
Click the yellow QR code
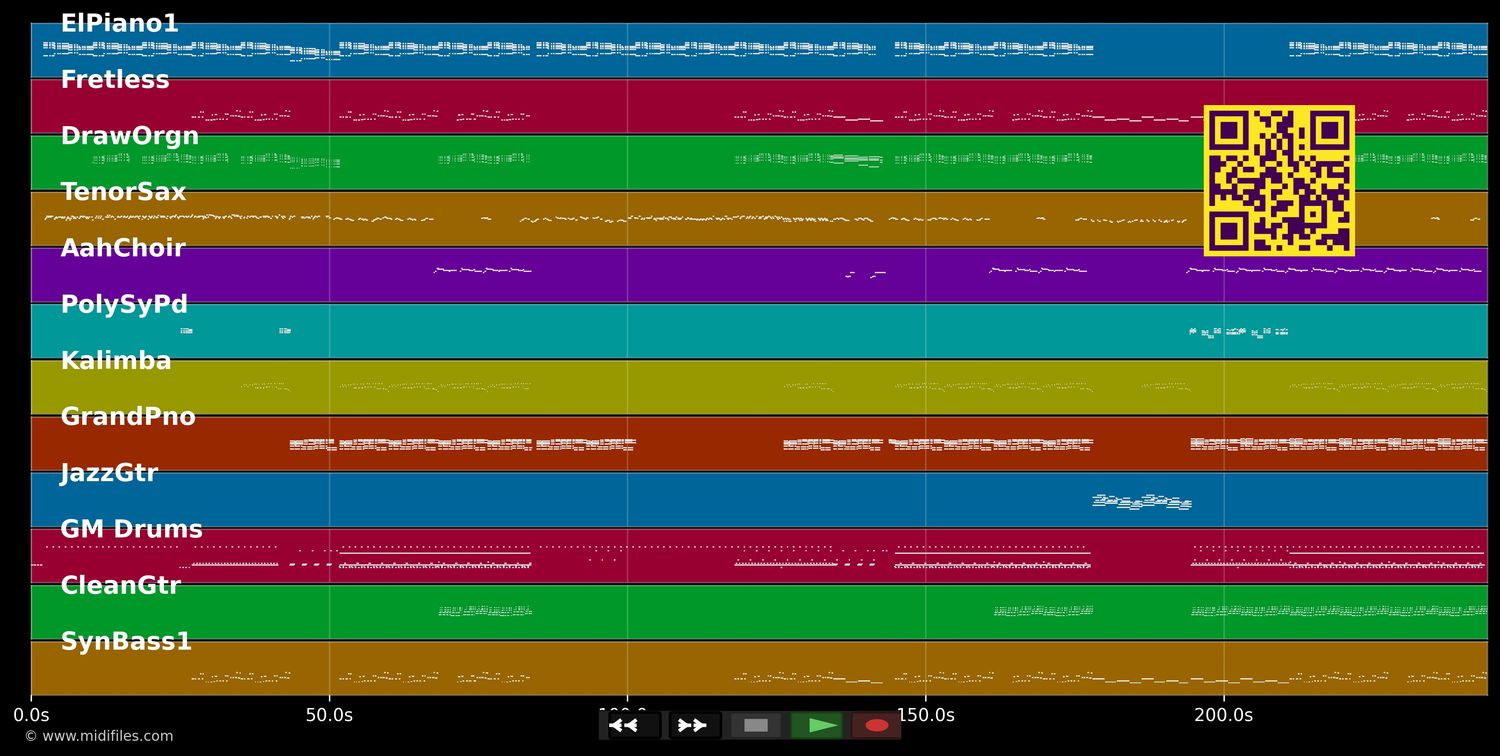click(1279, 181)
